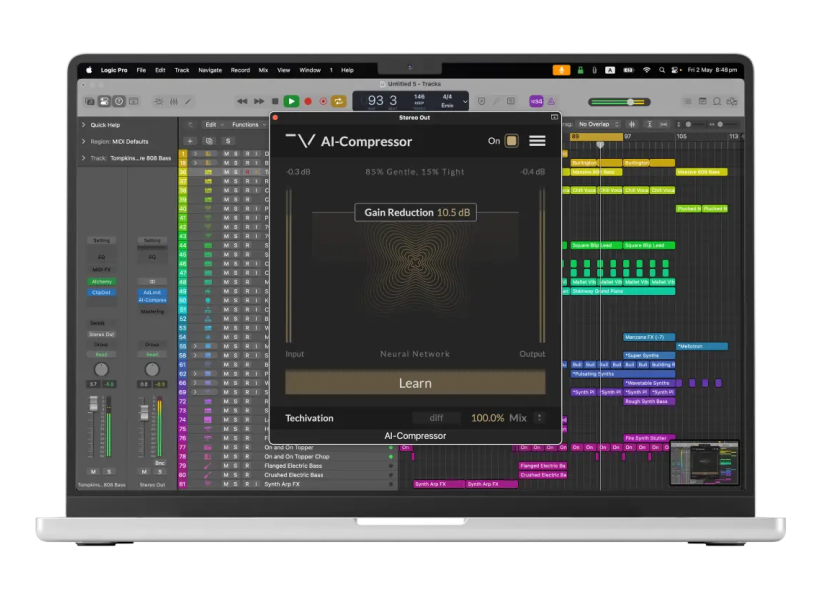
Task: Solo the Flanged Electric Bass track
Action: click(236, 466)
